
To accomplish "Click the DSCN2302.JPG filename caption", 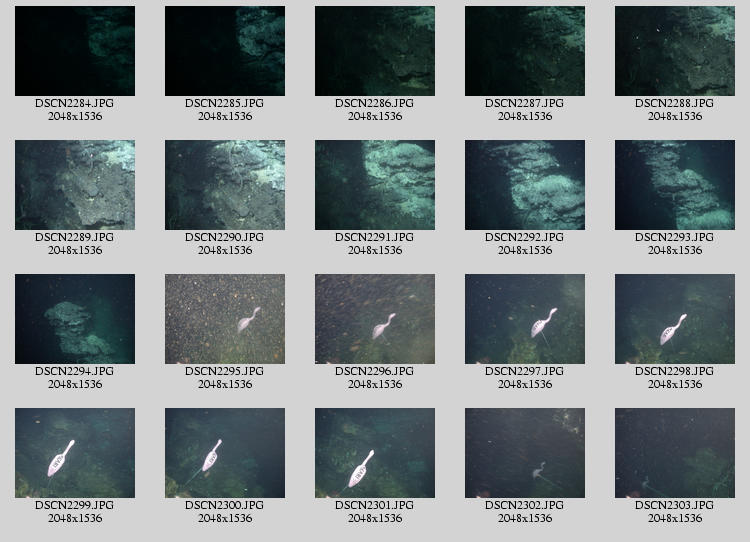I will tap(525, 505).
